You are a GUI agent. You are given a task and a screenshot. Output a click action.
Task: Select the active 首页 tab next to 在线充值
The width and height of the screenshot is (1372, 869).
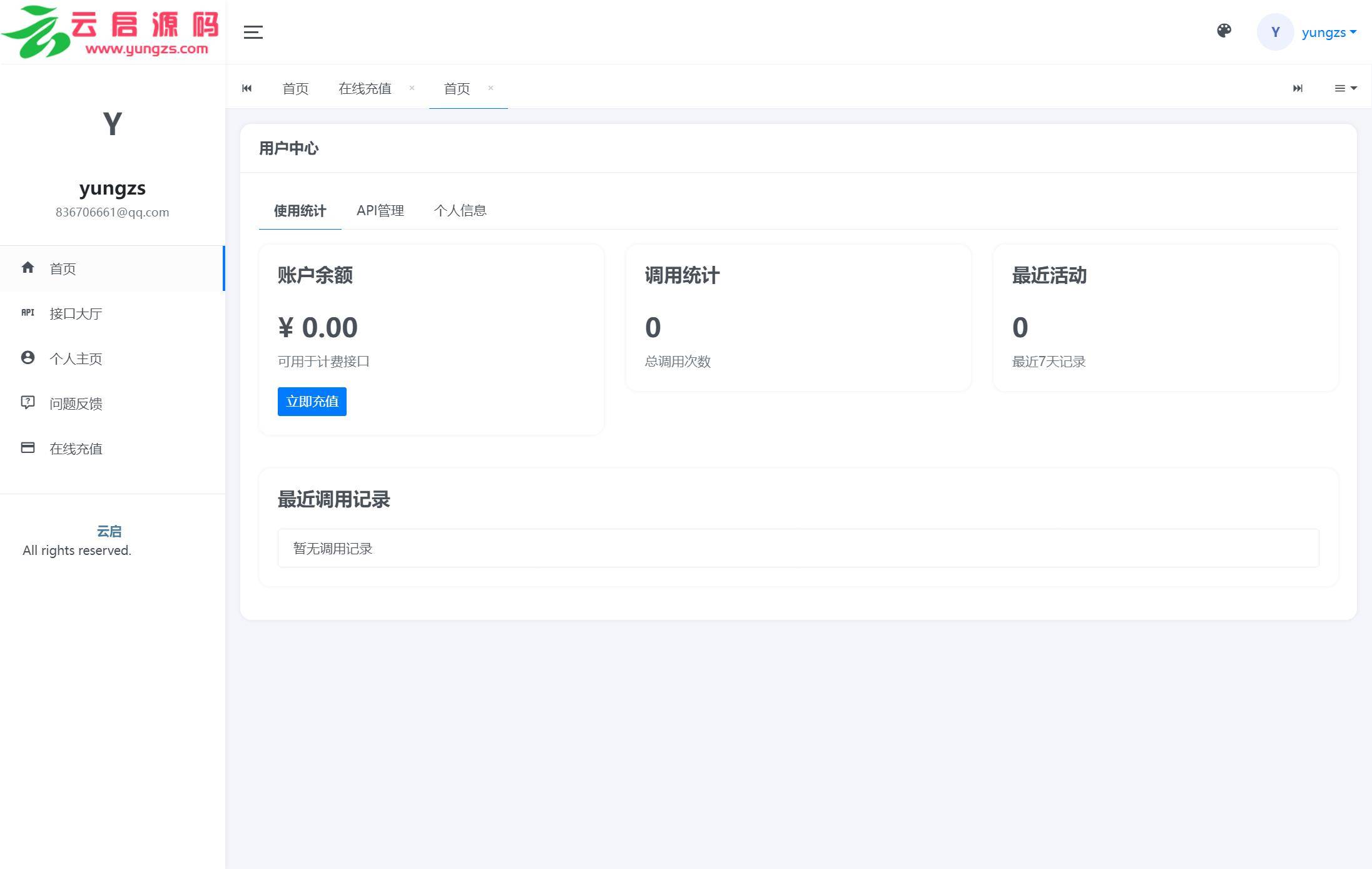click(x=457, y=89)
